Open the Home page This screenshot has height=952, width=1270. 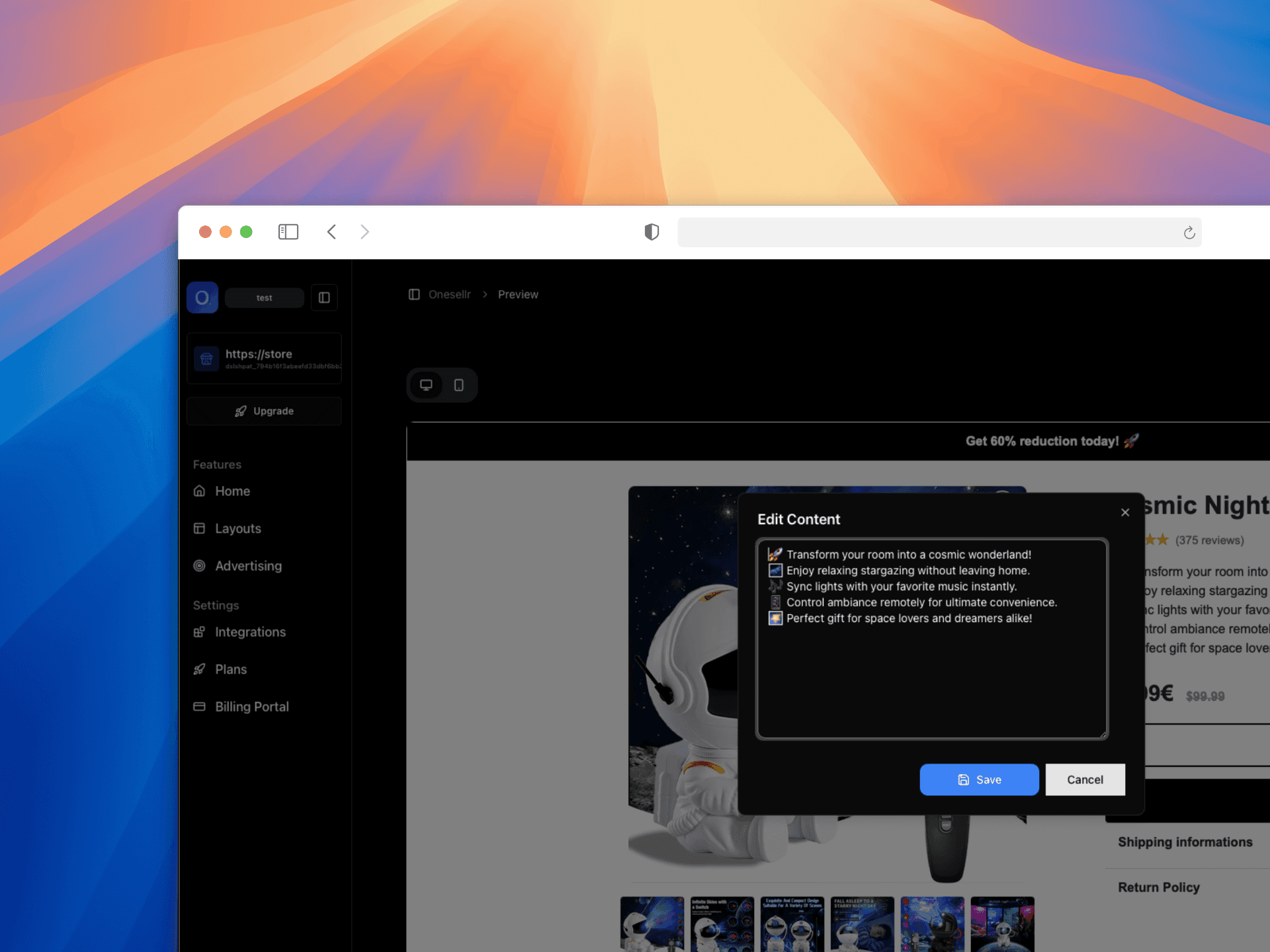pos(232,491)
